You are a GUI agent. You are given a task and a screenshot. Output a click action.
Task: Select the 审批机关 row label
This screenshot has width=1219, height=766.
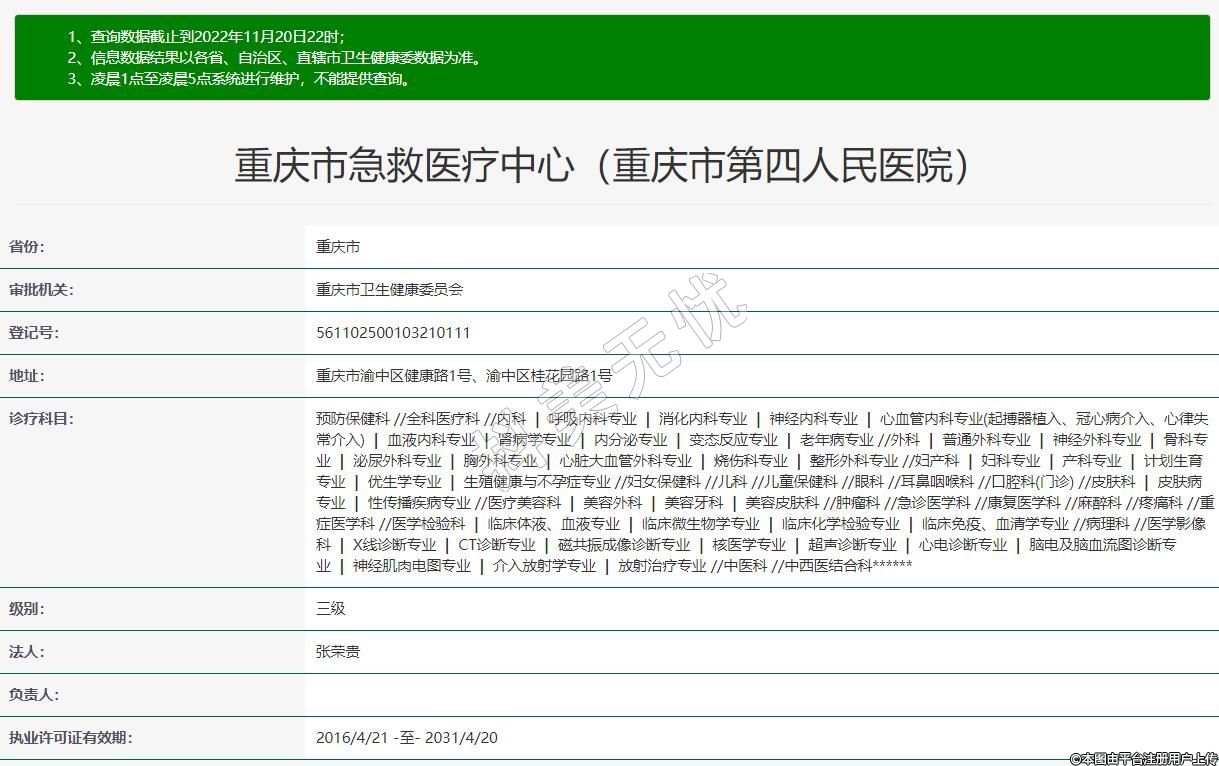41,290
